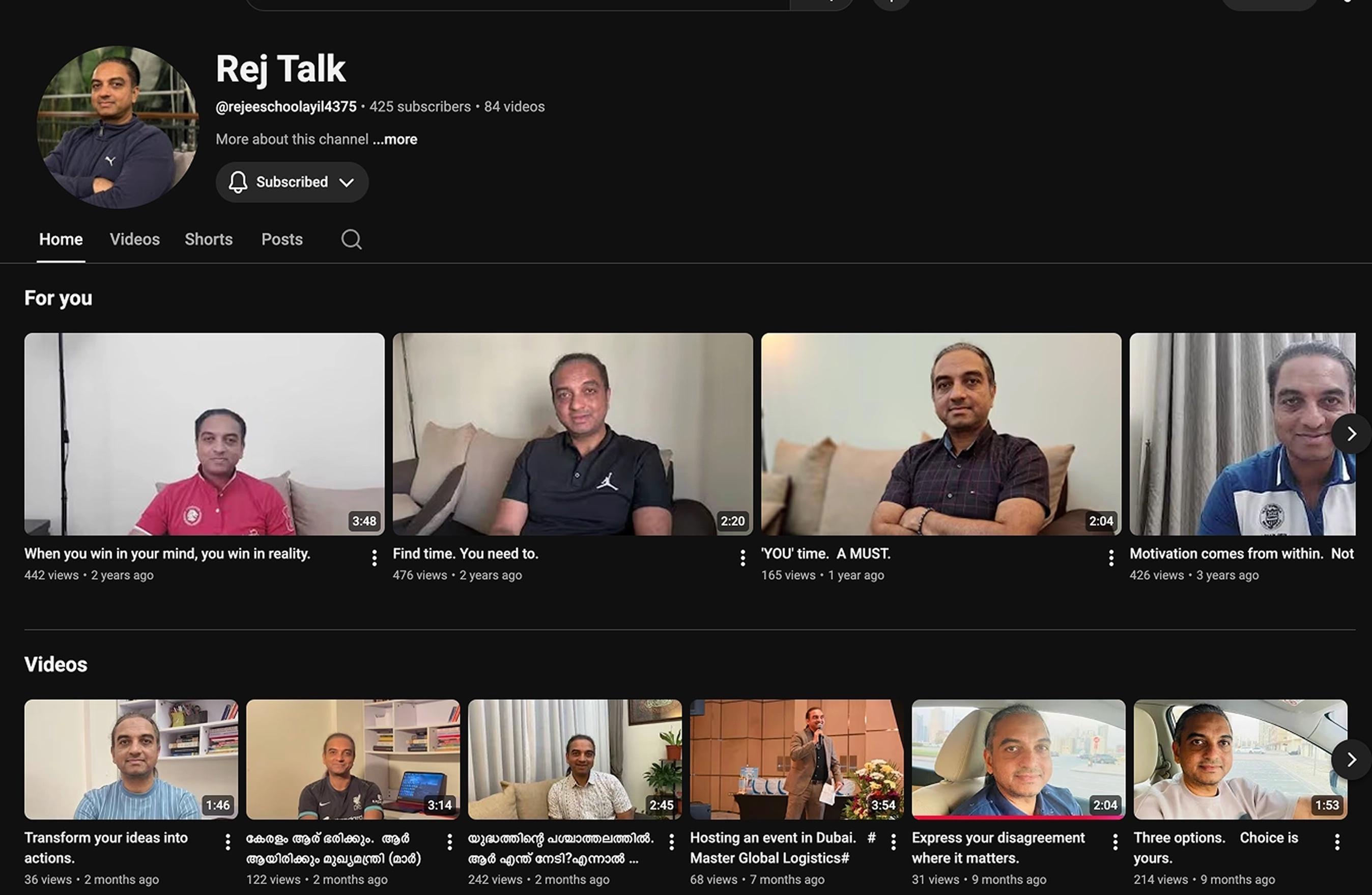Open options menu for the 122 views Malayalam video
Screen dimensions: 1372x895
pyautogui.click(x=450, y=842)
